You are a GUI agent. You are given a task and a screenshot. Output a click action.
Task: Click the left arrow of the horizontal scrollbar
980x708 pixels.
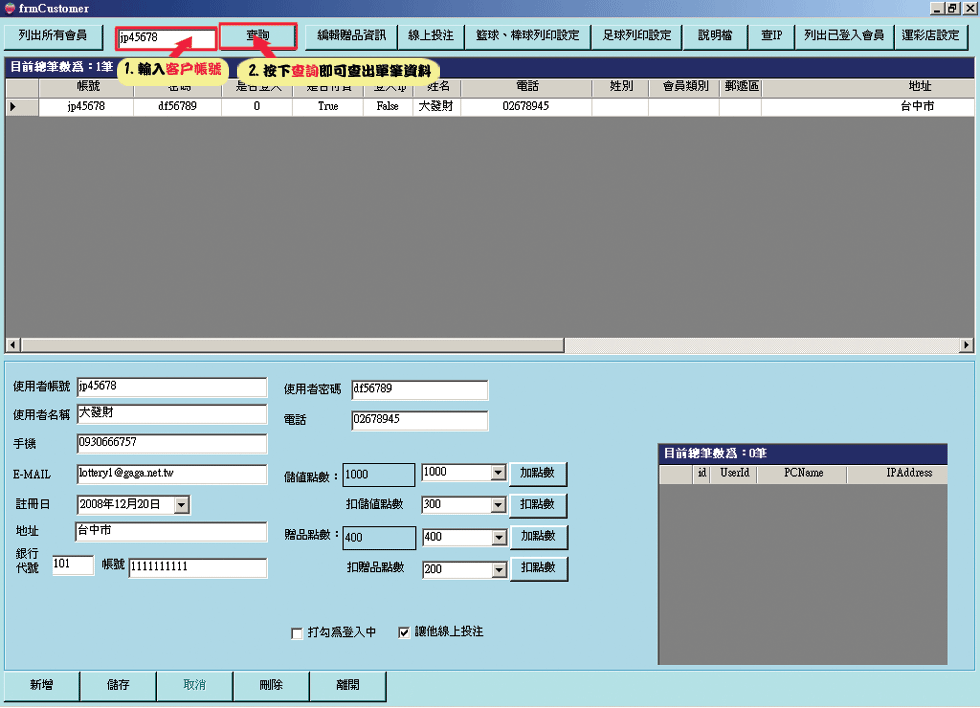click(12, 345)
